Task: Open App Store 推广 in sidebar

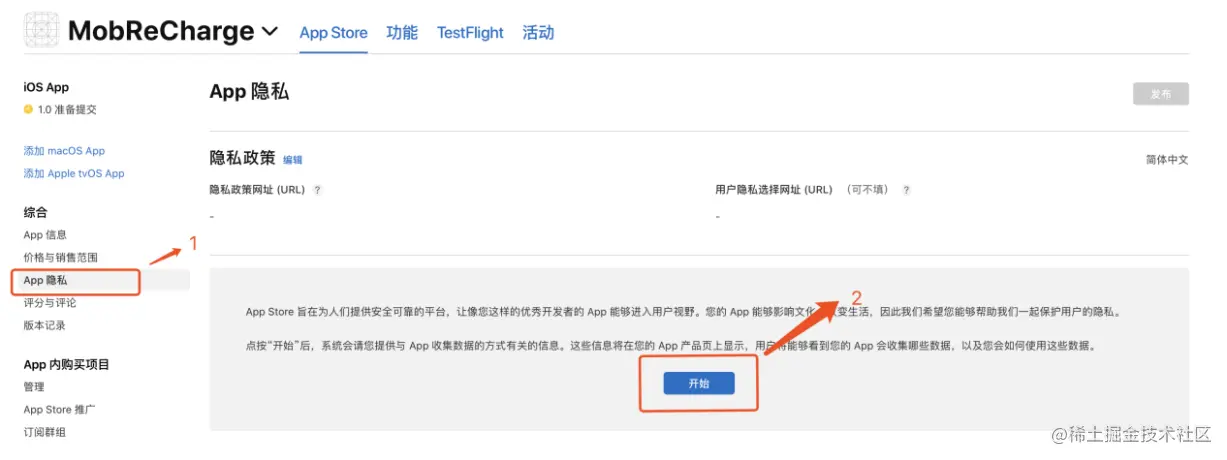Action: pos(60,410)
